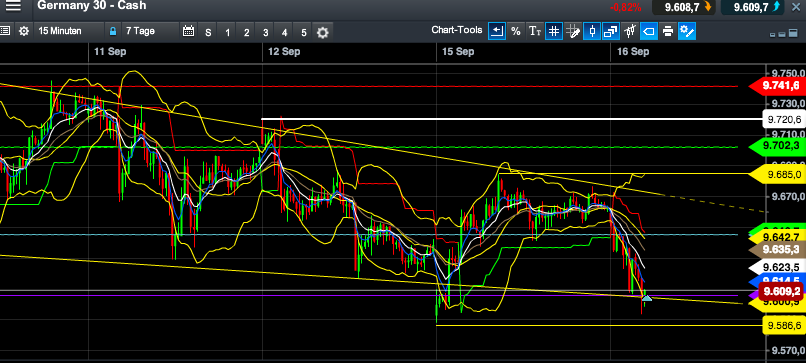Viewport: 806px width, 363px height.
Task: Toggle the overlapping windows tool
Action: pyautogui.click(x=611, y=31)
